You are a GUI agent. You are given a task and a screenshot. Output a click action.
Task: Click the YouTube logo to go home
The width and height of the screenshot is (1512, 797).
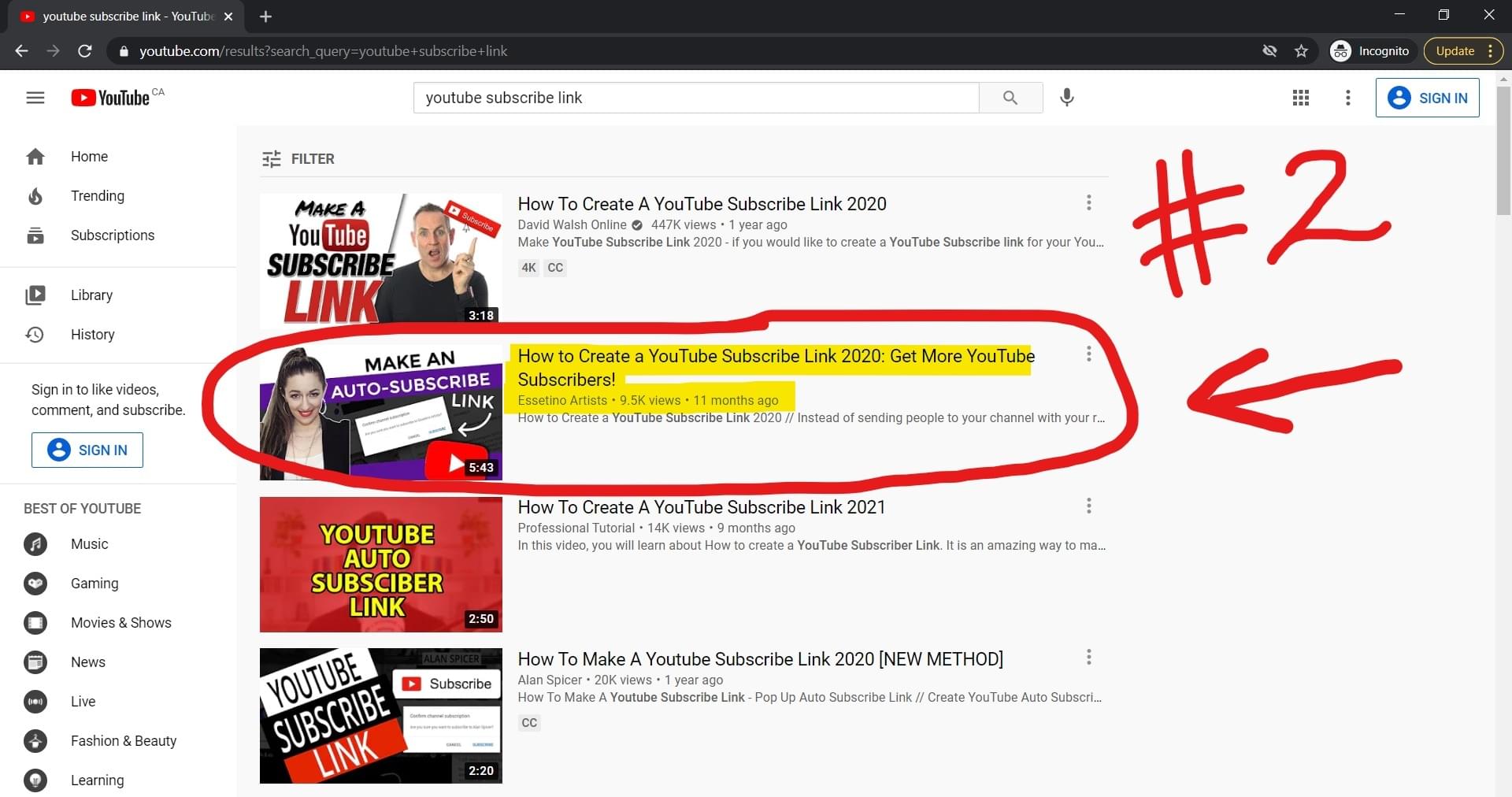click(x=110, y=97)
